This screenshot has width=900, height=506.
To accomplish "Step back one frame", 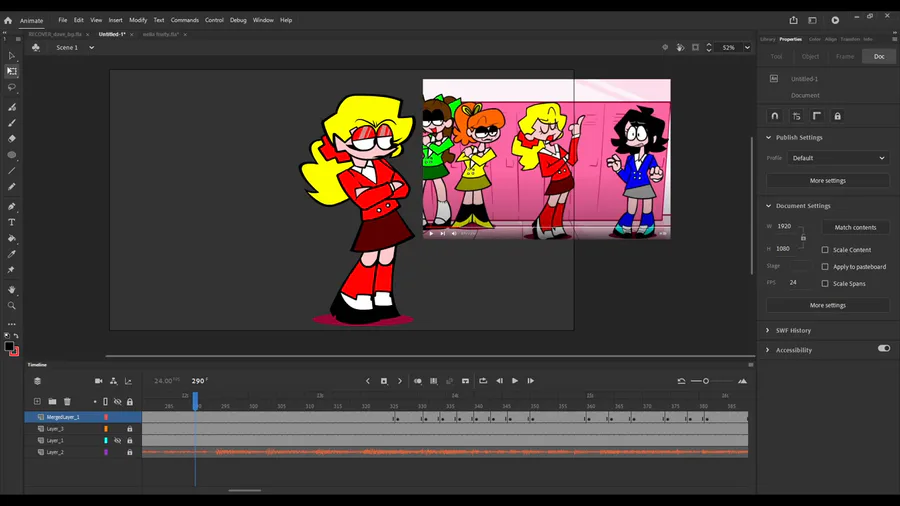I will click(x=499, y=381).
